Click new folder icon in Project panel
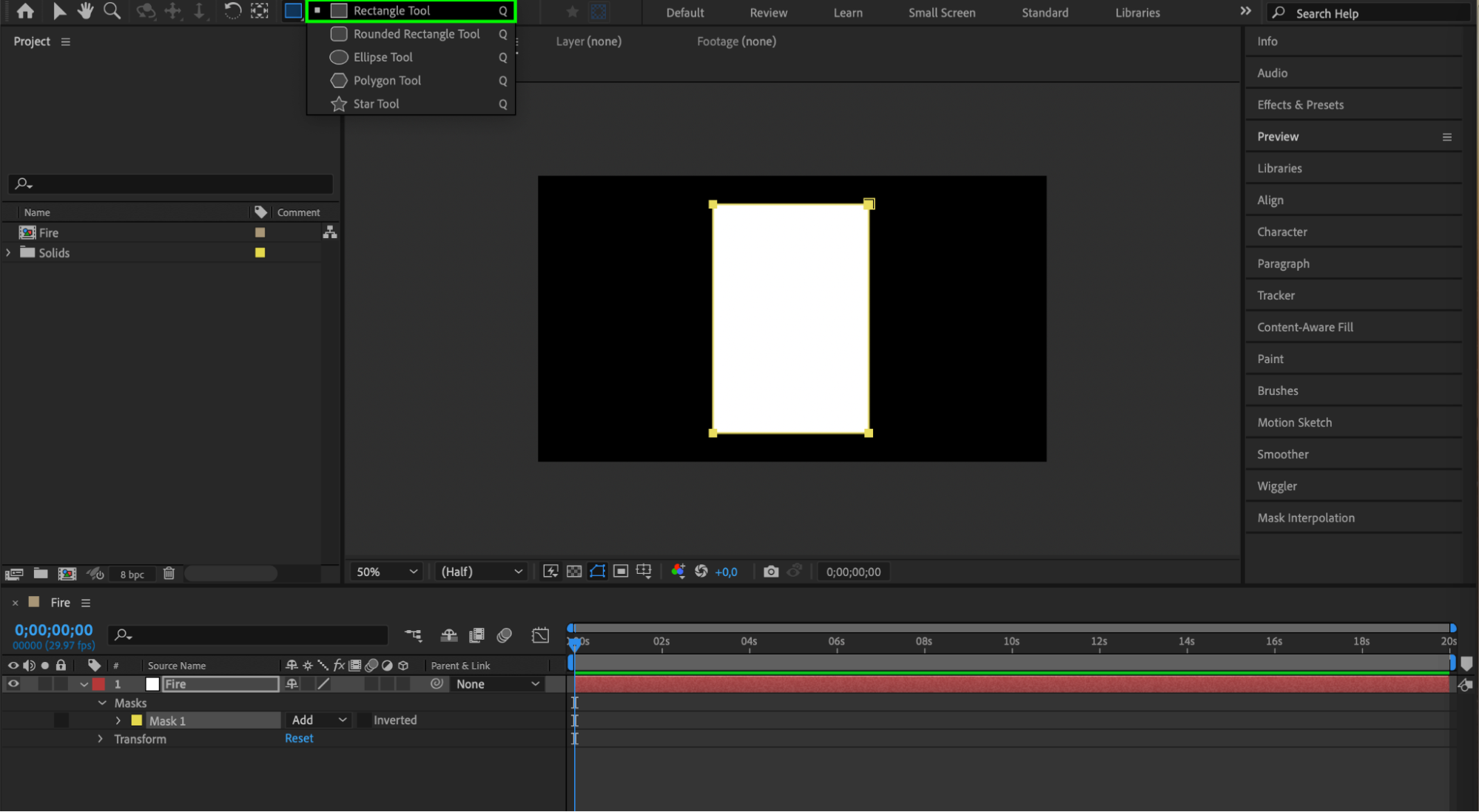Viewport: 1479px width, 812px height. (x=41, y=574)
